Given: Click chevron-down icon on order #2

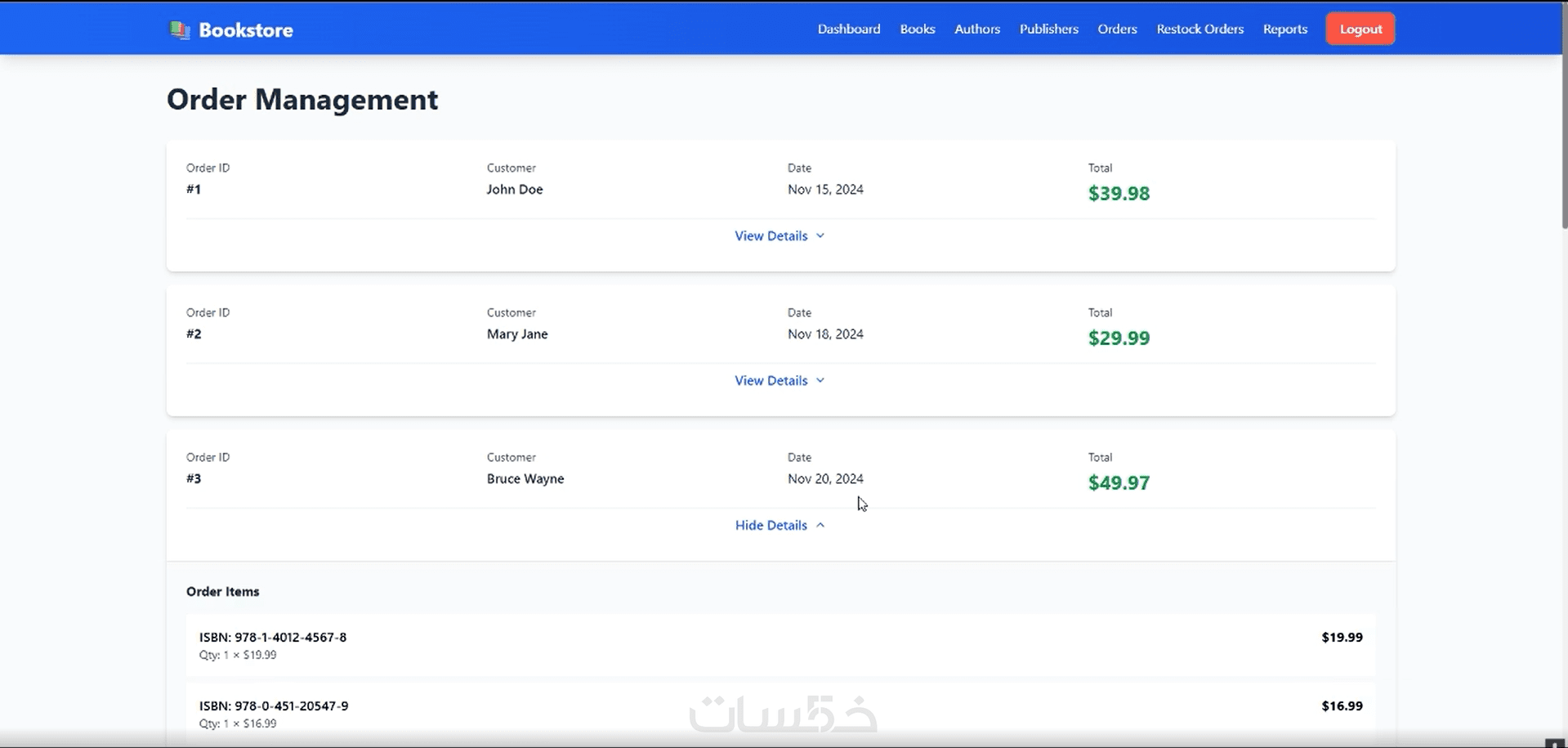Looking at the screenshot, I should pyautogui.click(x=820, y=381).
